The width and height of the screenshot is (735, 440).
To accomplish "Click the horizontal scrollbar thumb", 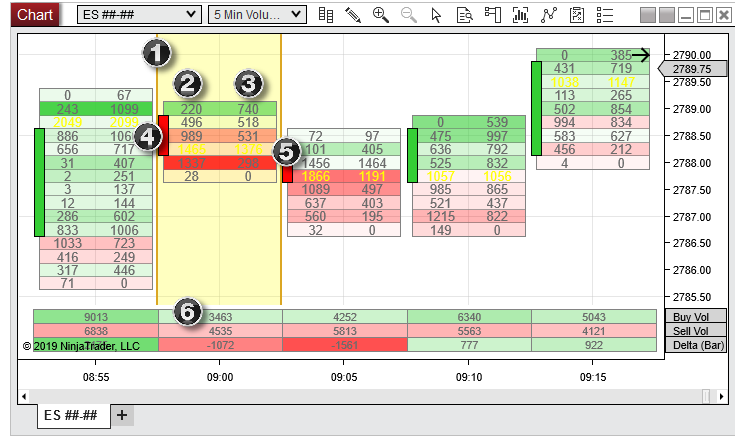I will (x=706, y=396).
